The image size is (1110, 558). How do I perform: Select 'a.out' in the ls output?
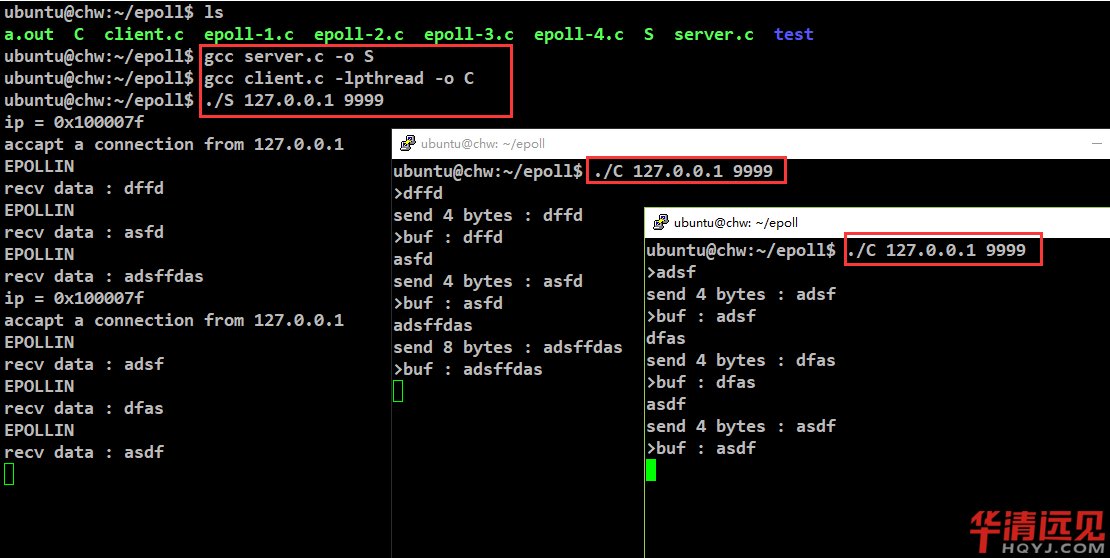click(x=29, y=34)
